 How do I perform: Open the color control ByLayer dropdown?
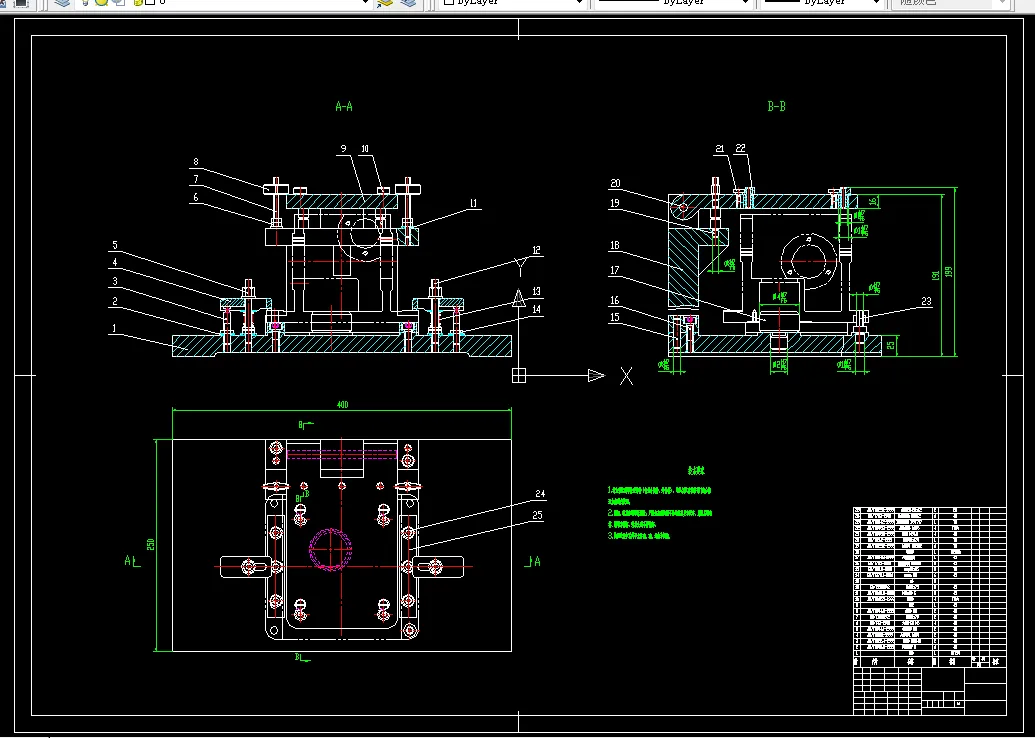pyautogui.click(x=513, y=3)
